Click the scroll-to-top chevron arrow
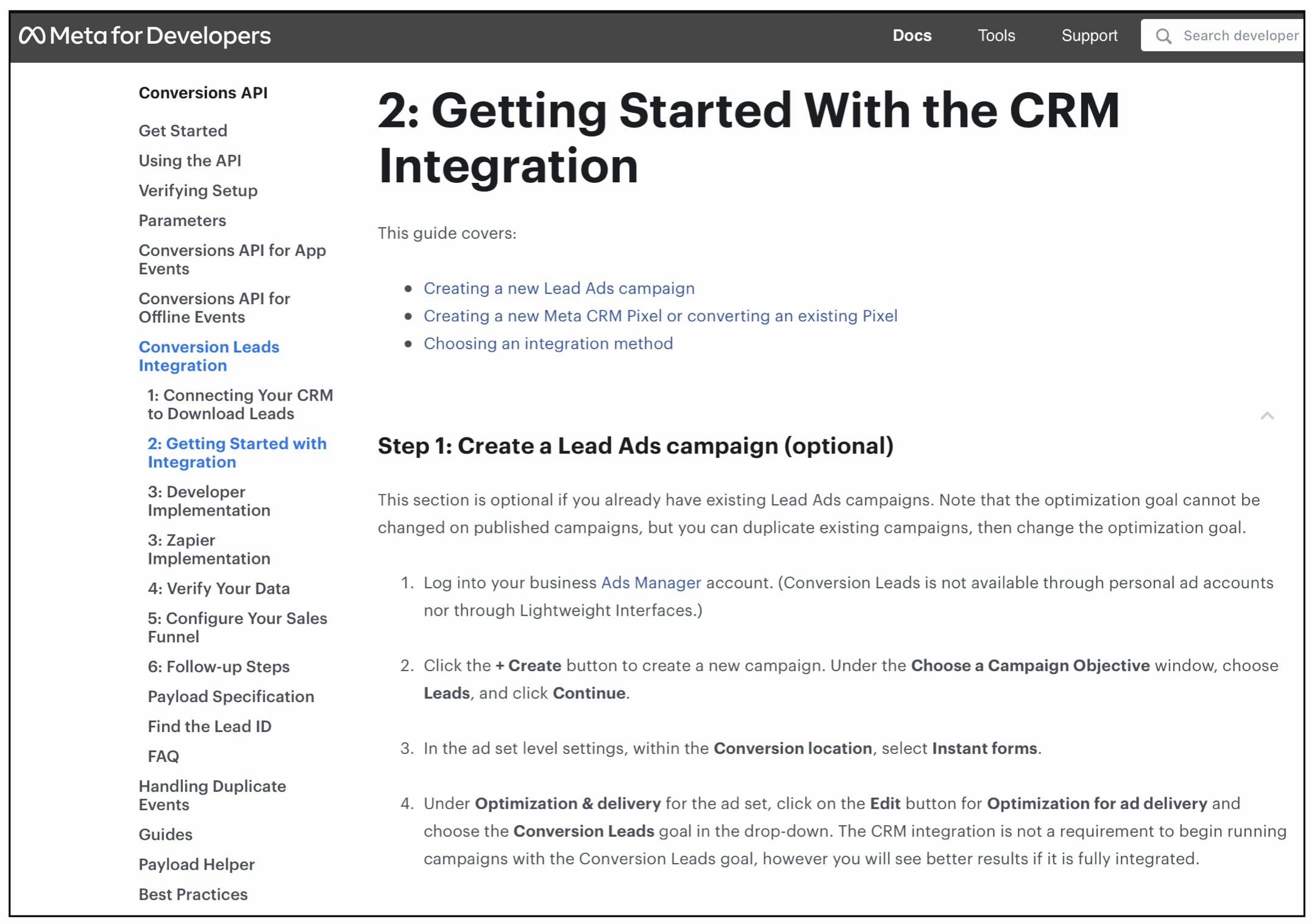Image resolution: width=1314 pixels, height=924 pixels. pos(1267,416)
